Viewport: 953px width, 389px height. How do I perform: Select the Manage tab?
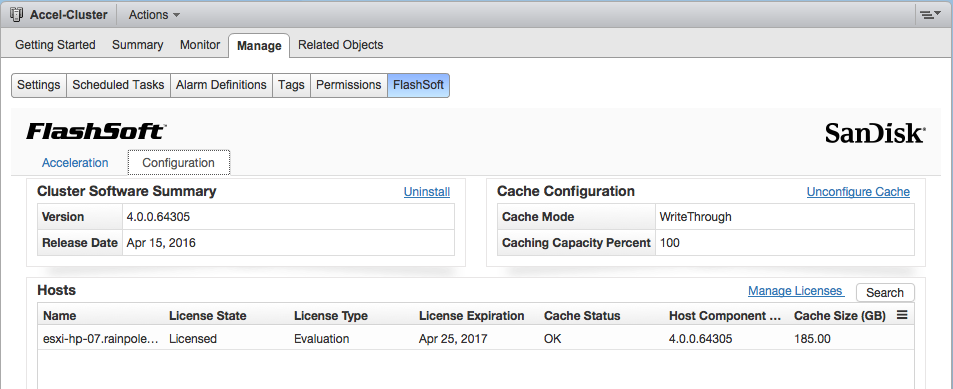[260, 46]
